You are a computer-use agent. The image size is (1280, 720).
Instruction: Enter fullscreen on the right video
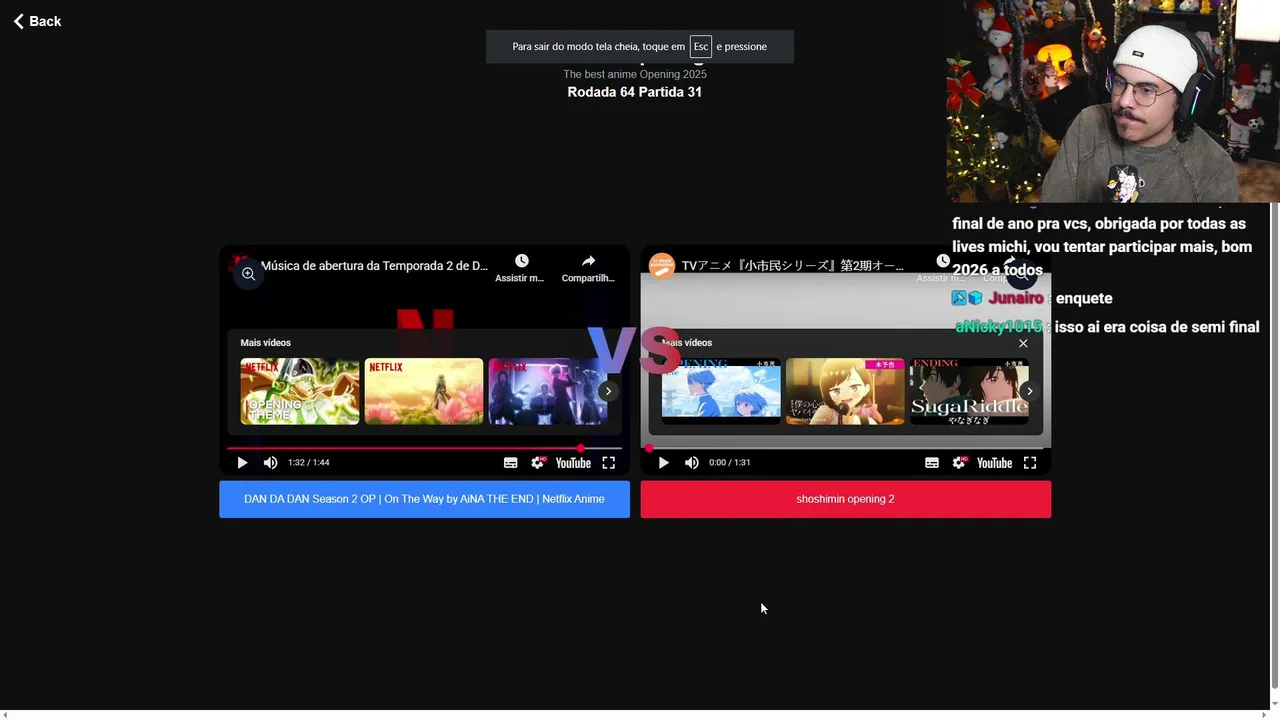click(x=1029, y=463)
